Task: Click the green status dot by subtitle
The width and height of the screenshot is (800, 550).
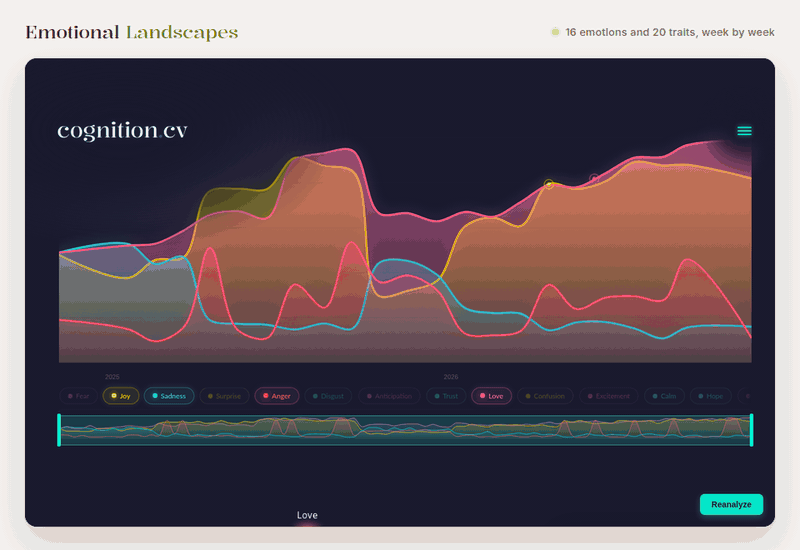Action: [x=555, y=32]
